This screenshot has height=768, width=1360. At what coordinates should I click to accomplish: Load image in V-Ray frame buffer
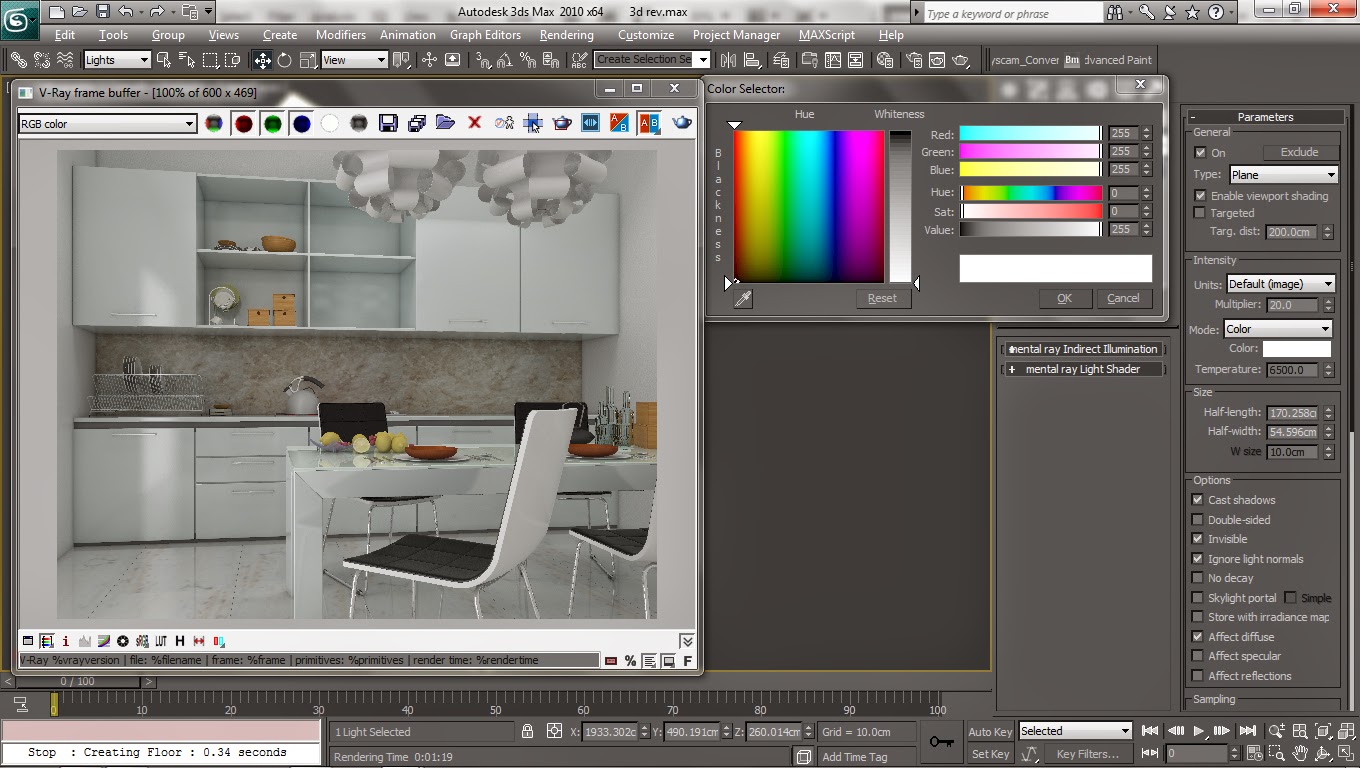coord(446,124)
